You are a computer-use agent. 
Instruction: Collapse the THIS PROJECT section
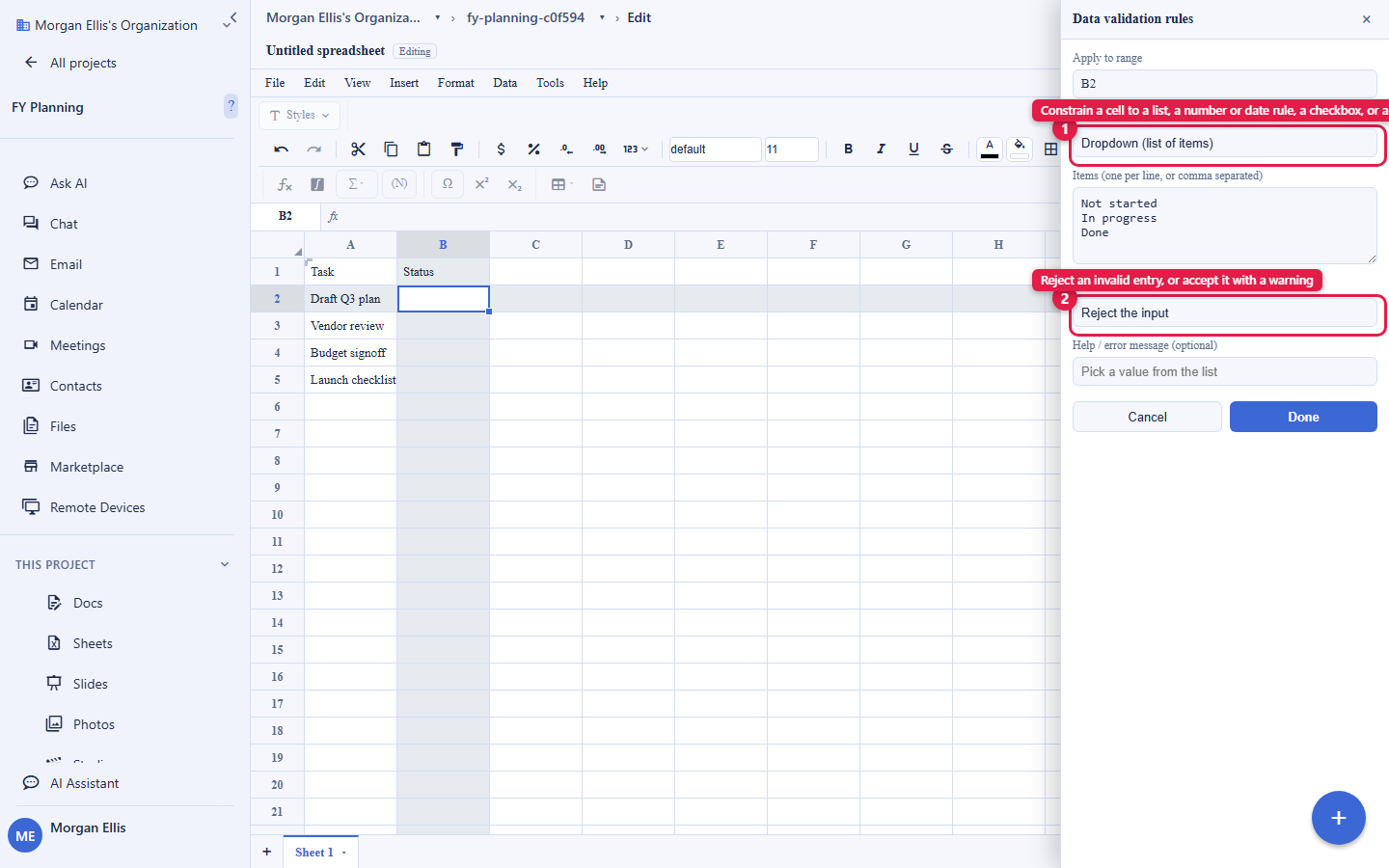pos(225,564)
